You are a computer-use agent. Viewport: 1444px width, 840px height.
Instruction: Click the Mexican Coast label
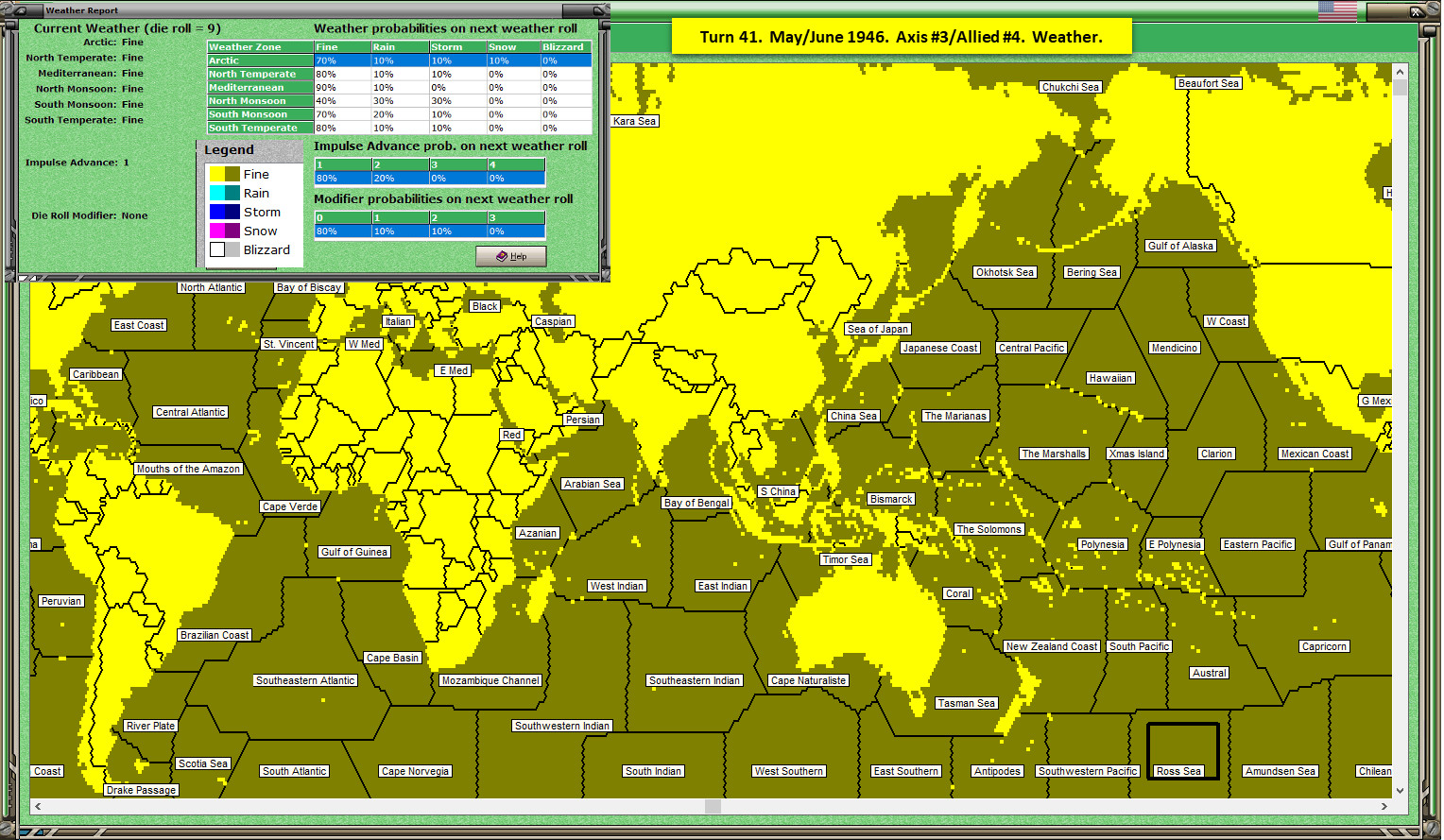[1315, 454]
